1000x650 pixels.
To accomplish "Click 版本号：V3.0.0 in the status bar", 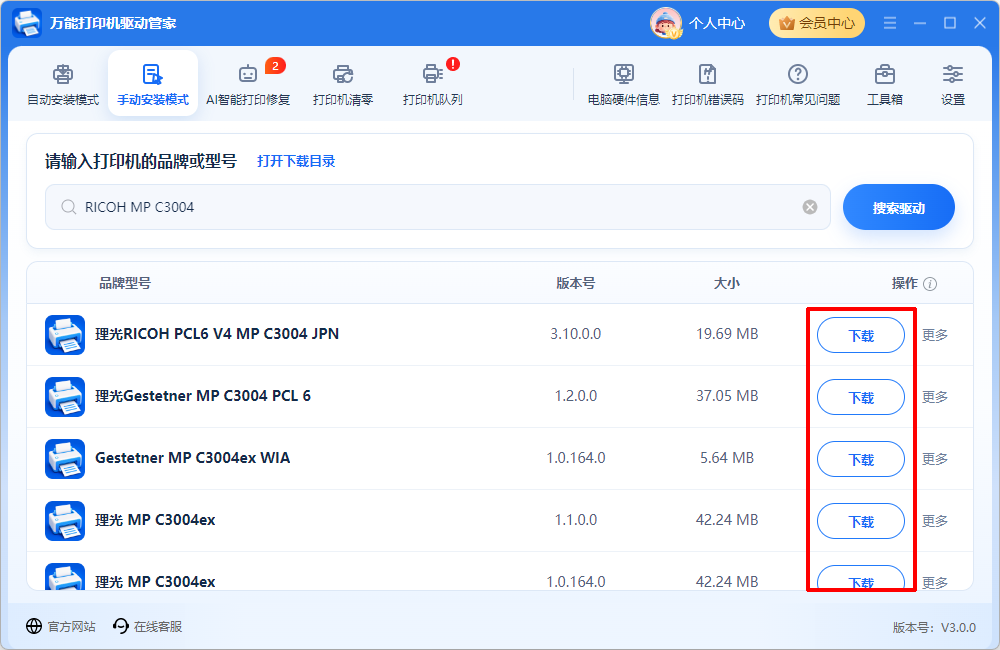I will (934, 627).
